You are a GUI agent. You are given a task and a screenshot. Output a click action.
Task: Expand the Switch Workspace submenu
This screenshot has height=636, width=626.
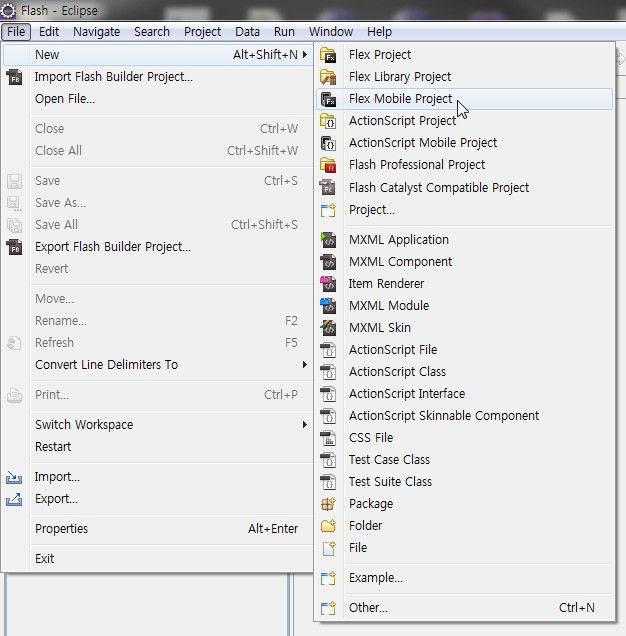pos(305,424)
